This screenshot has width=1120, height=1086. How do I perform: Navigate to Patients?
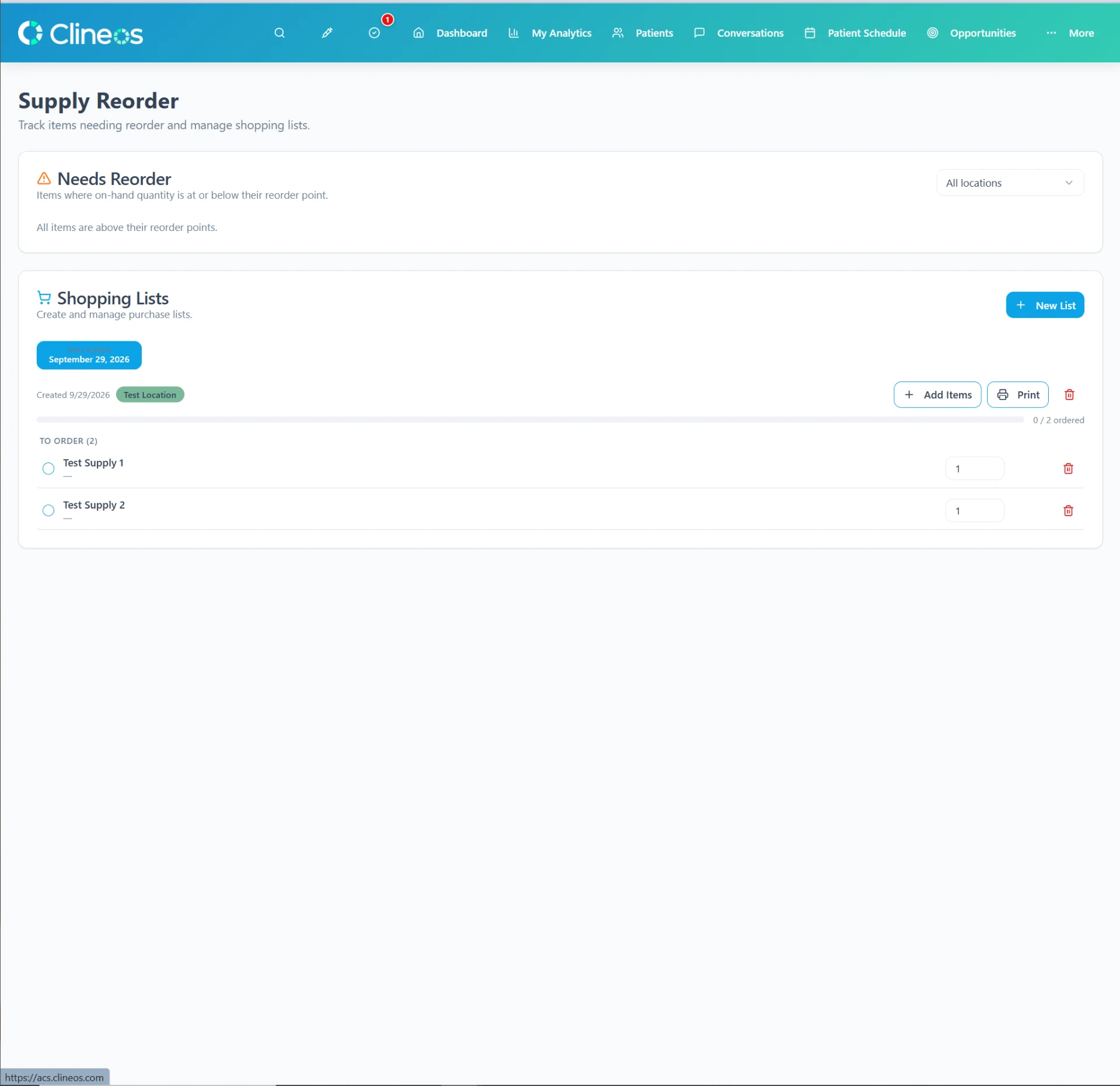642,33
